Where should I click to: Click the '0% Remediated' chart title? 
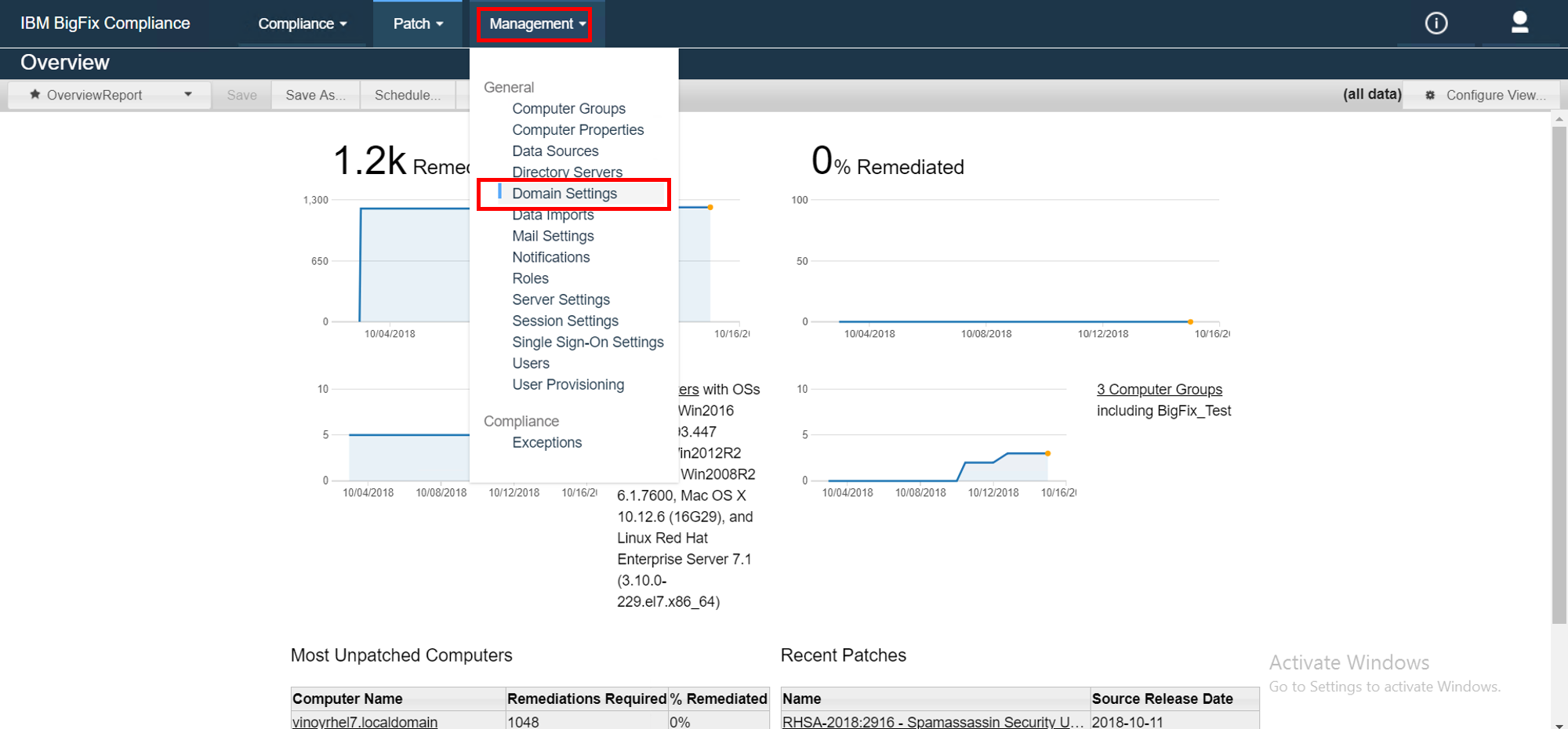pyautogui.click(x=887, y=161)
